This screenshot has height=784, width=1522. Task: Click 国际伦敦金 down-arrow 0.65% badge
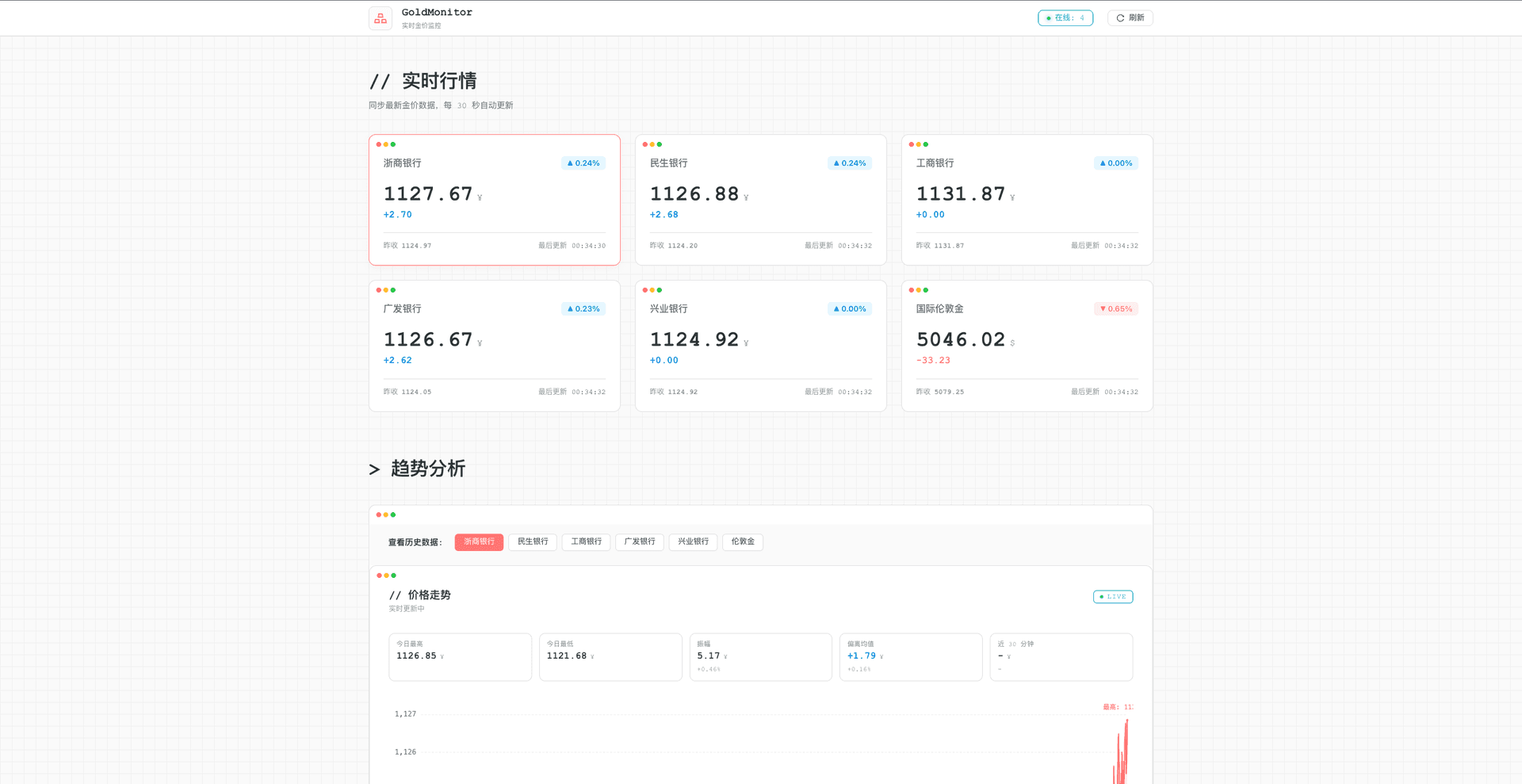pyautogui.click(x=1115, y=309)
